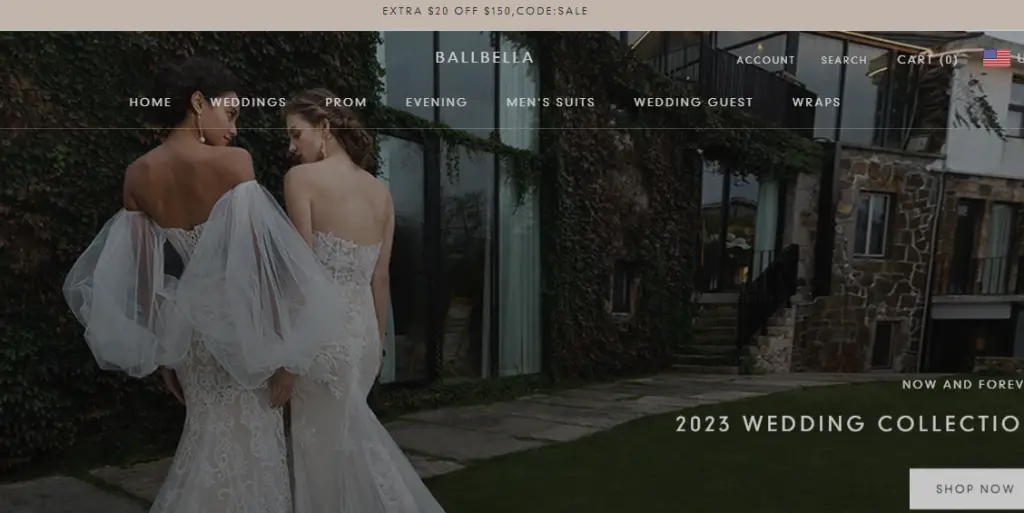1024x513 pixels.
Task: Click the Now and Forever tagline
Action: [x=962, y=384]
